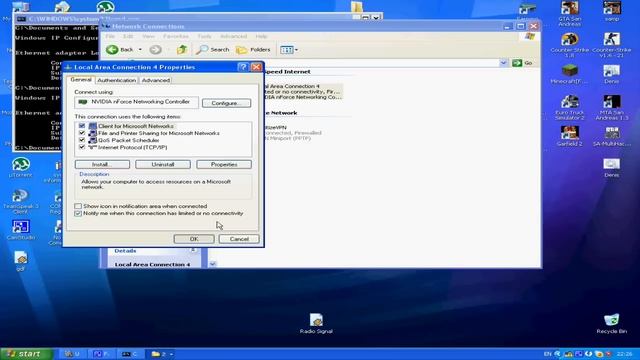Open the samp desktop shortcut
This screenshot has height=360, width=640.
tap(611, 11)
